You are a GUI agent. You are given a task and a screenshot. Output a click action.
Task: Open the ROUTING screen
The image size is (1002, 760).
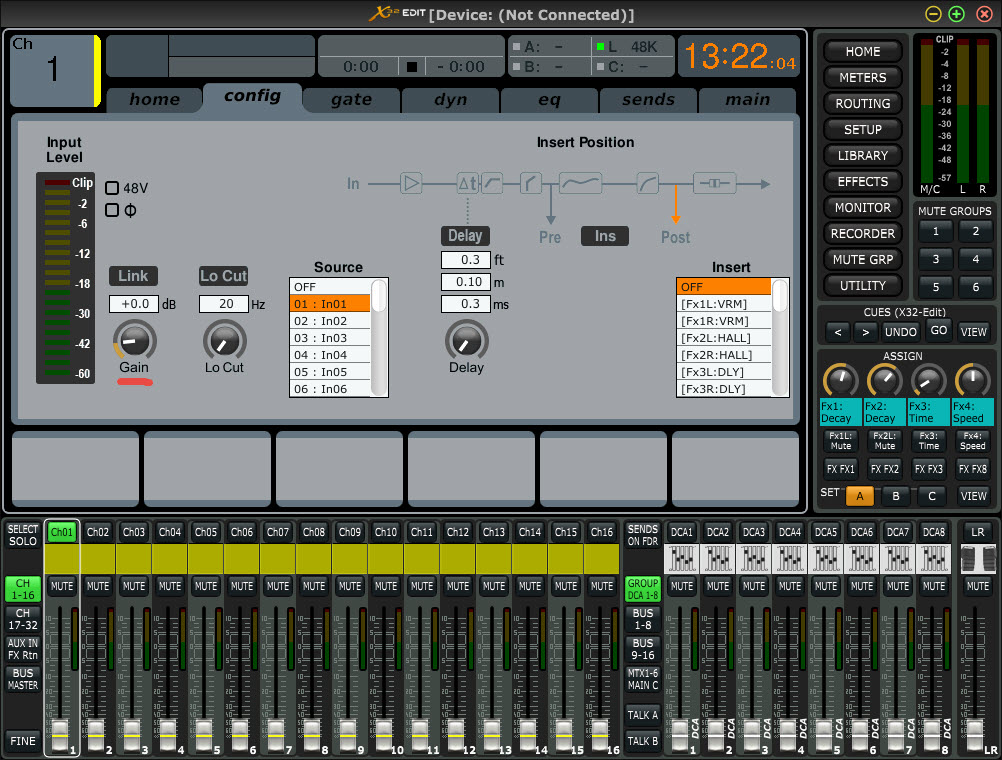[x=862, y=103]
